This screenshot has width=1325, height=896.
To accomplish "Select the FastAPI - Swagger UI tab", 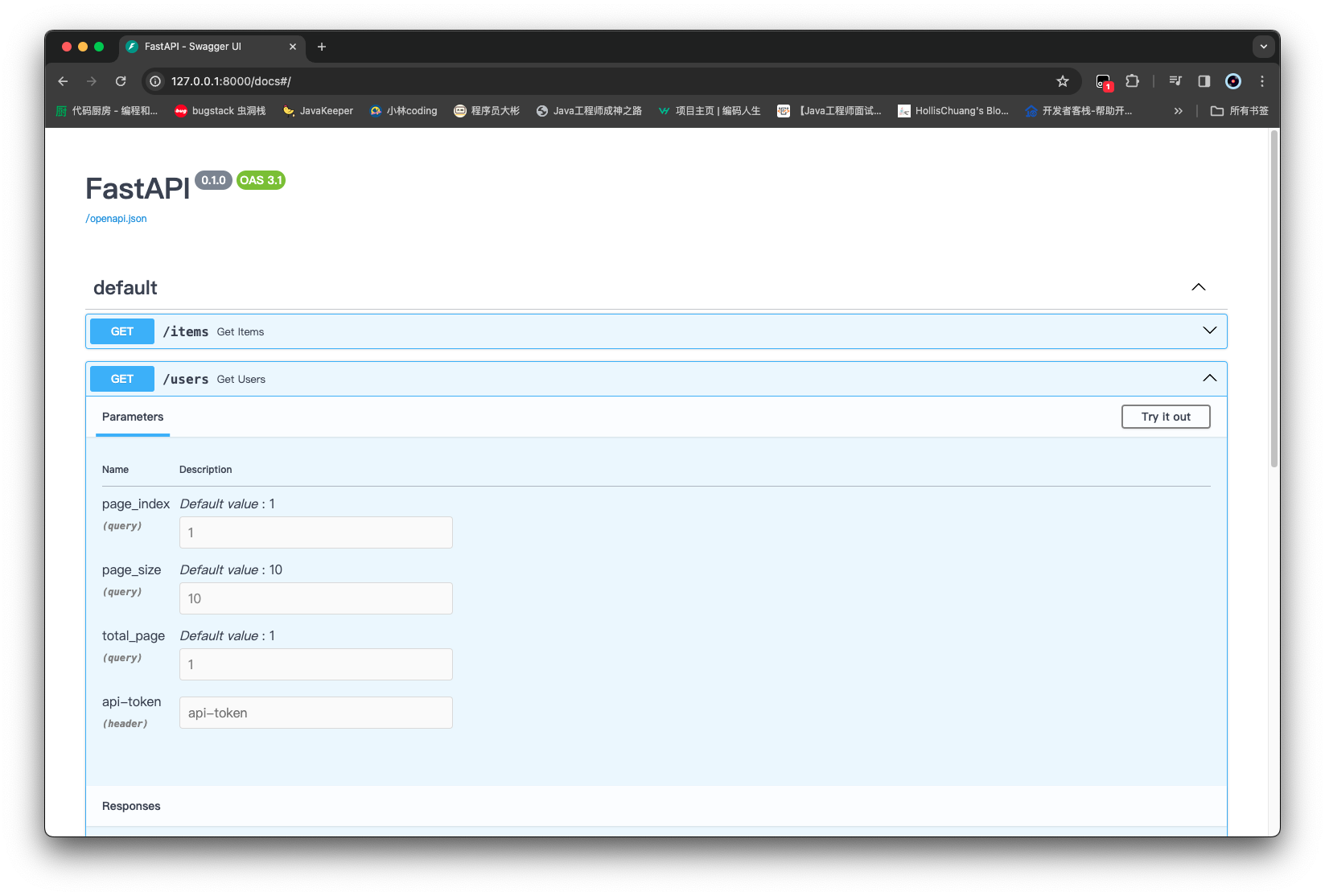I will [x=212, y=47].
